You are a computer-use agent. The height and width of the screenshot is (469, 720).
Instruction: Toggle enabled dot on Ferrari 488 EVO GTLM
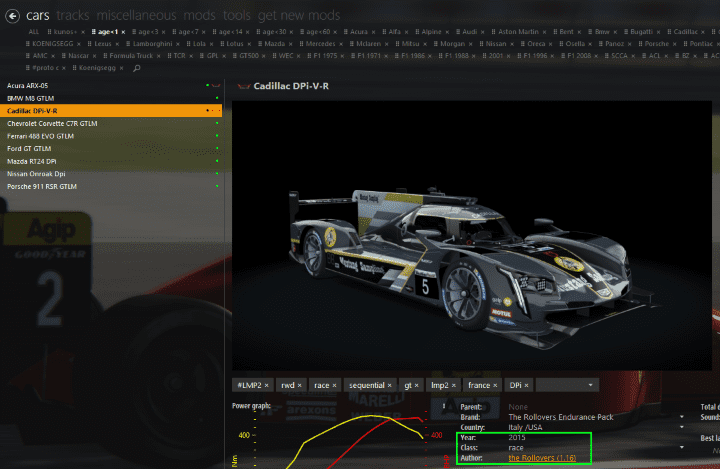[216, 135]
